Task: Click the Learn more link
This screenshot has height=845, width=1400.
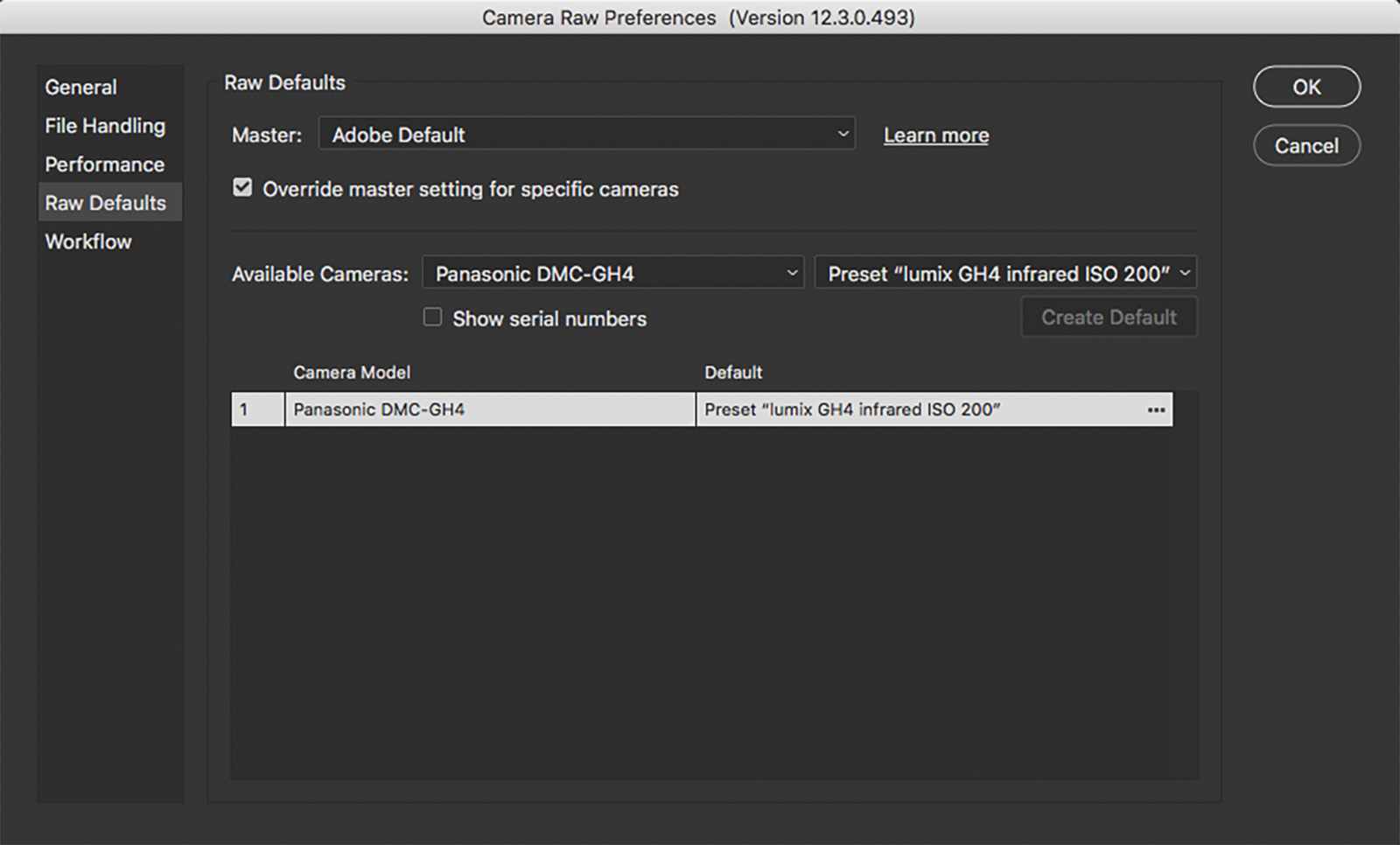Action: pos(936,136)
